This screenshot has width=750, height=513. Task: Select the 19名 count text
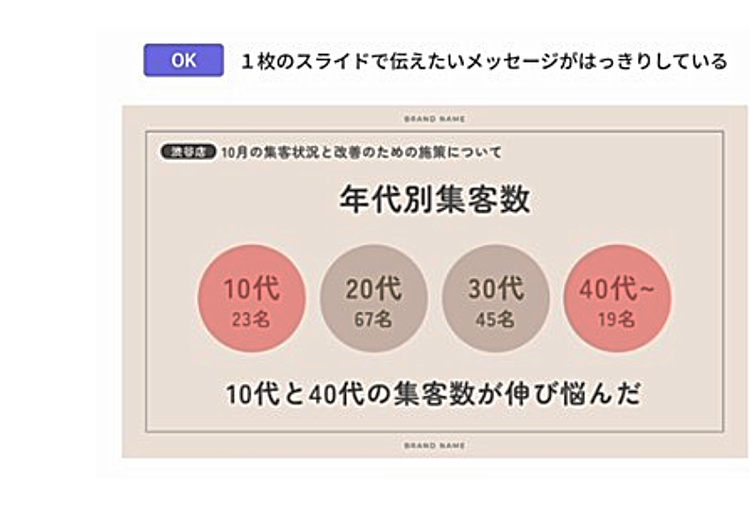(617, 320)
